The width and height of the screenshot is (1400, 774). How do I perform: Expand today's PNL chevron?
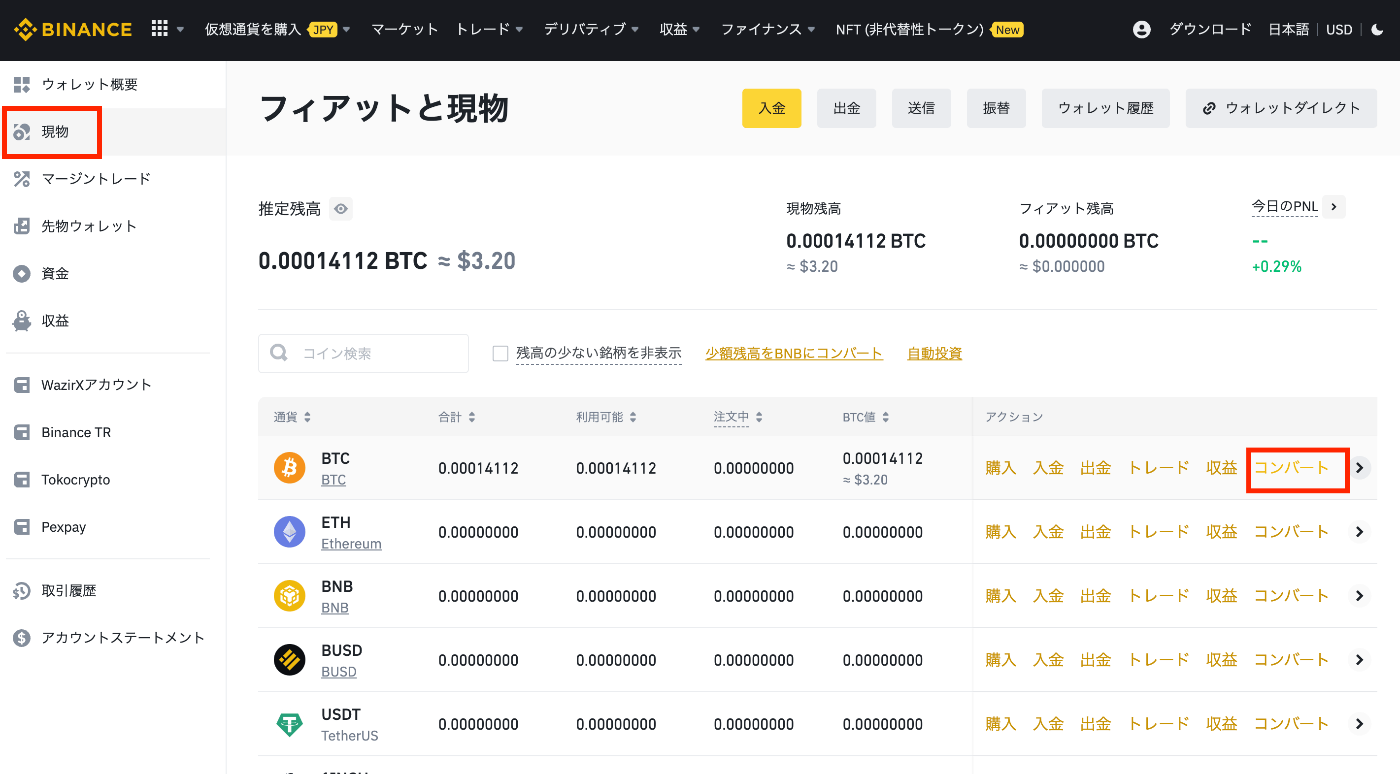[1334, 207]
